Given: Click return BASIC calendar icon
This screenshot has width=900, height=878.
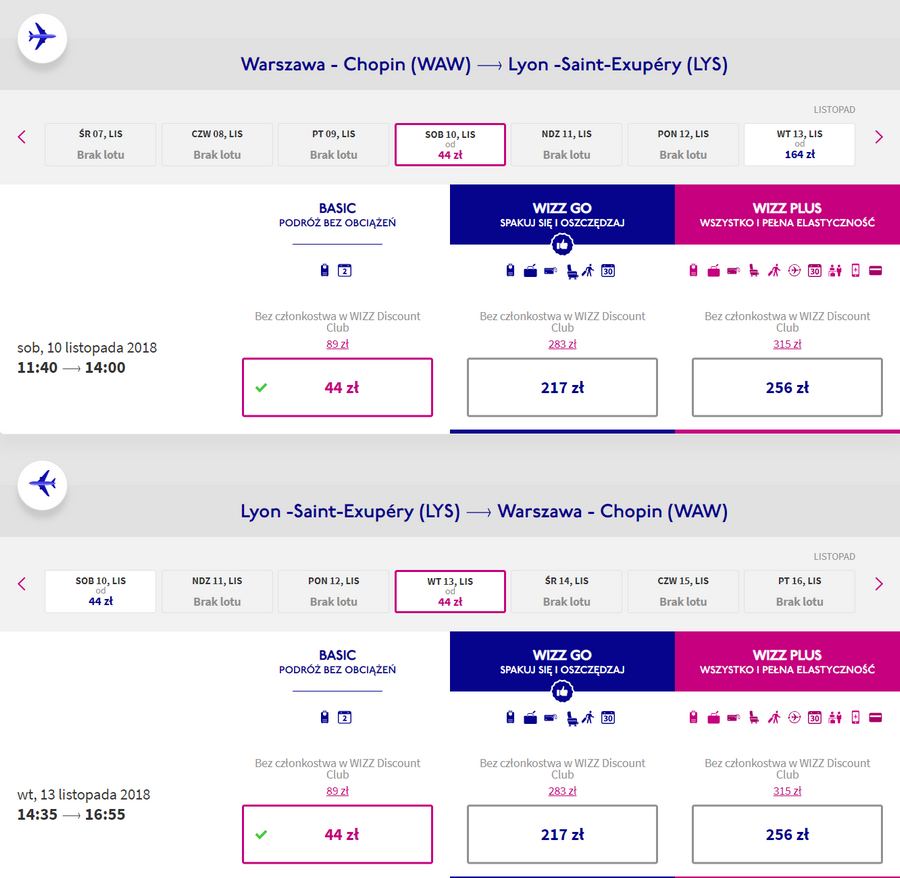Looking at the screenshot, I should [344, 717].
